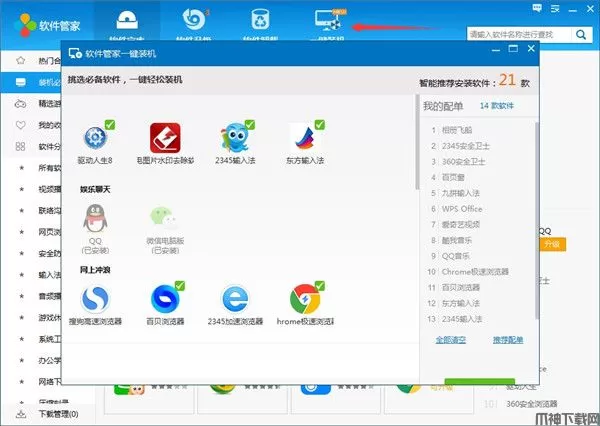
Task: Click the 全部清空 link
Action: point(451,339)
